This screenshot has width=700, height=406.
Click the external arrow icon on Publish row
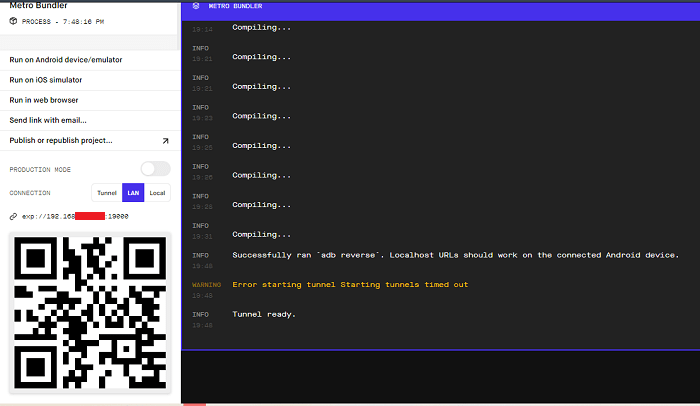[165, 141]
